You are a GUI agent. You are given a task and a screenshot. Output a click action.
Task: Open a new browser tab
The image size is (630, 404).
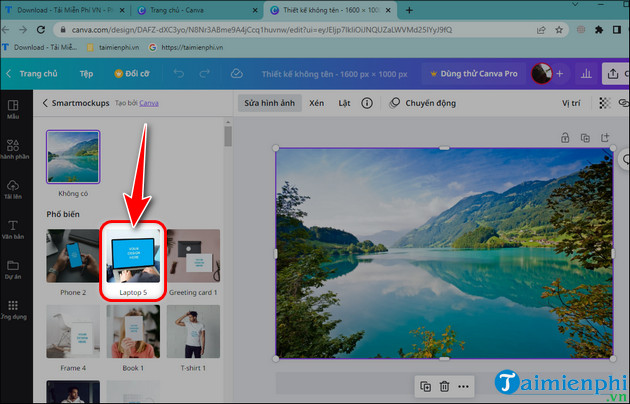[409, 10]
